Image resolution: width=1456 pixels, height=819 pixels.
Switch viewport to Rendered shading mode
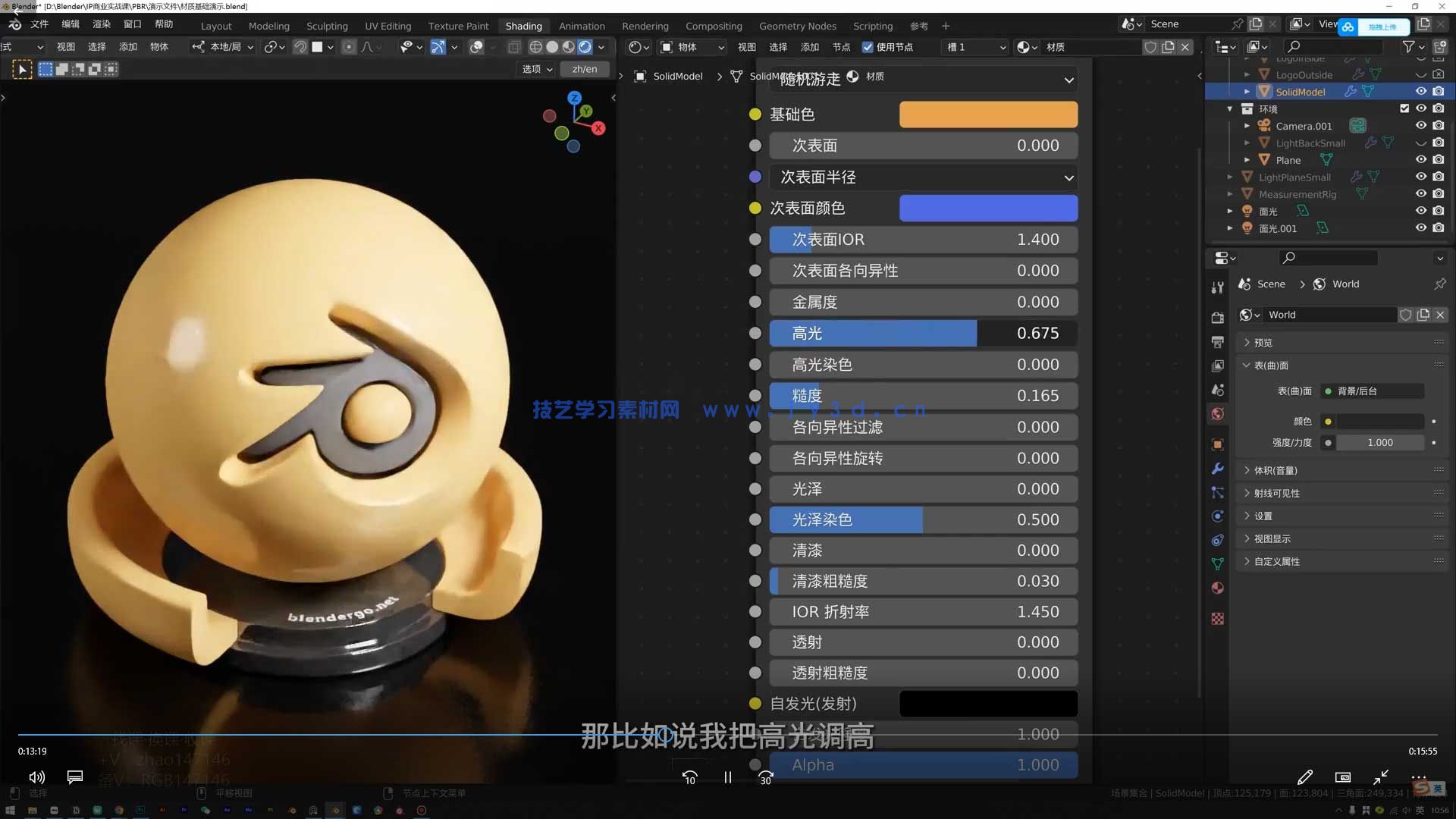[585, 47]
